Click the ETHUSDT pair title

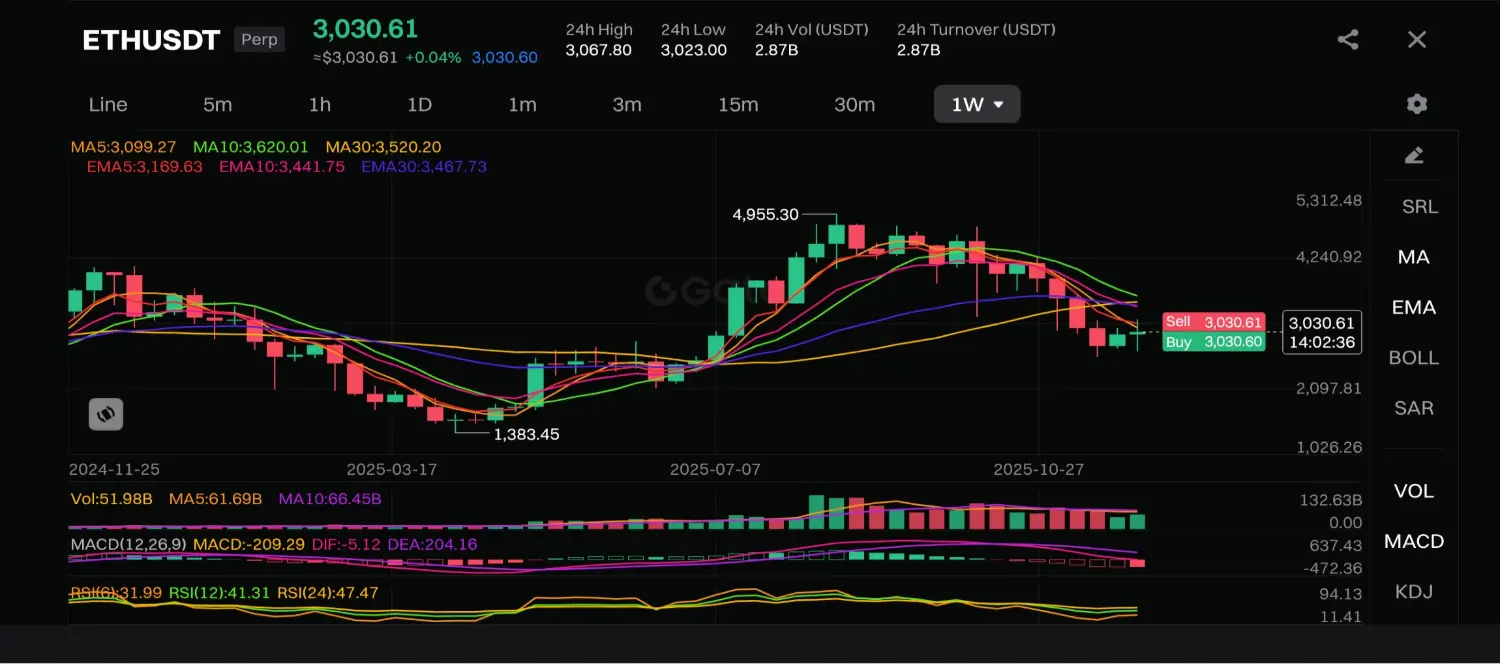coord(151,40)
